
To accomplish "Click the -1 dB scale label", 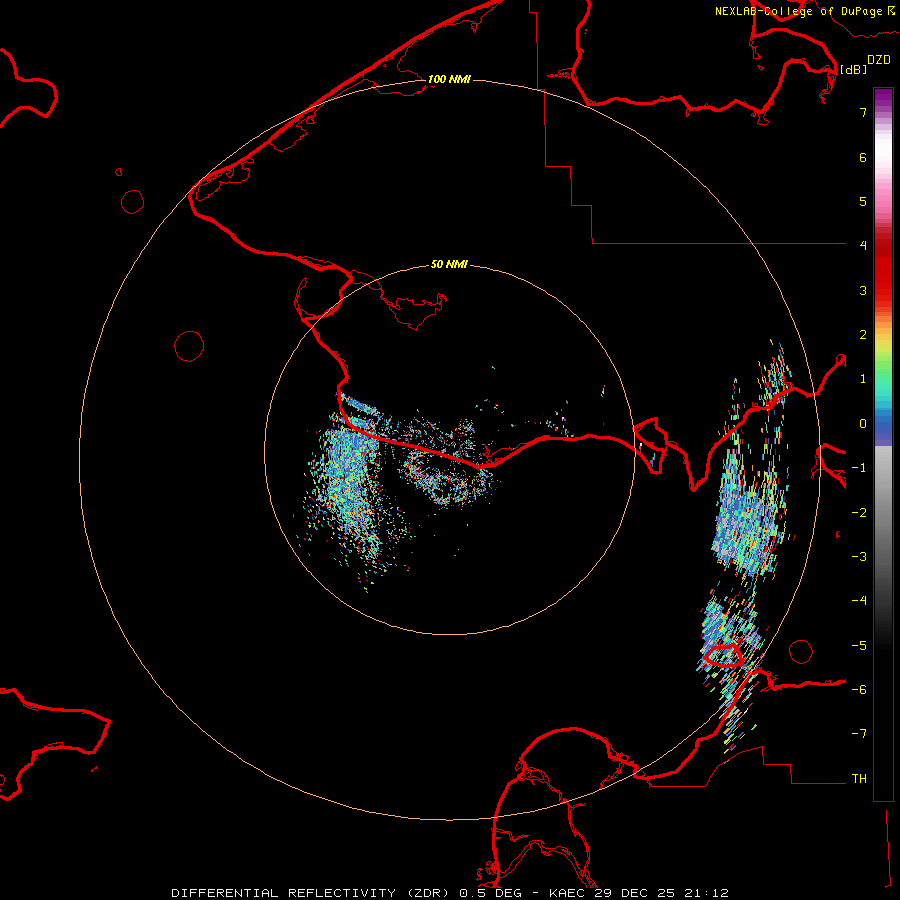I will click(x=859, y=468).
